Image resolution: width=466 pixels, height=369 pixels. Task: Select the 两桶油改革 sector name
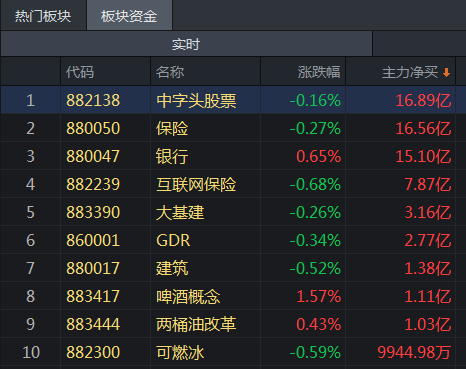[196, 324]
